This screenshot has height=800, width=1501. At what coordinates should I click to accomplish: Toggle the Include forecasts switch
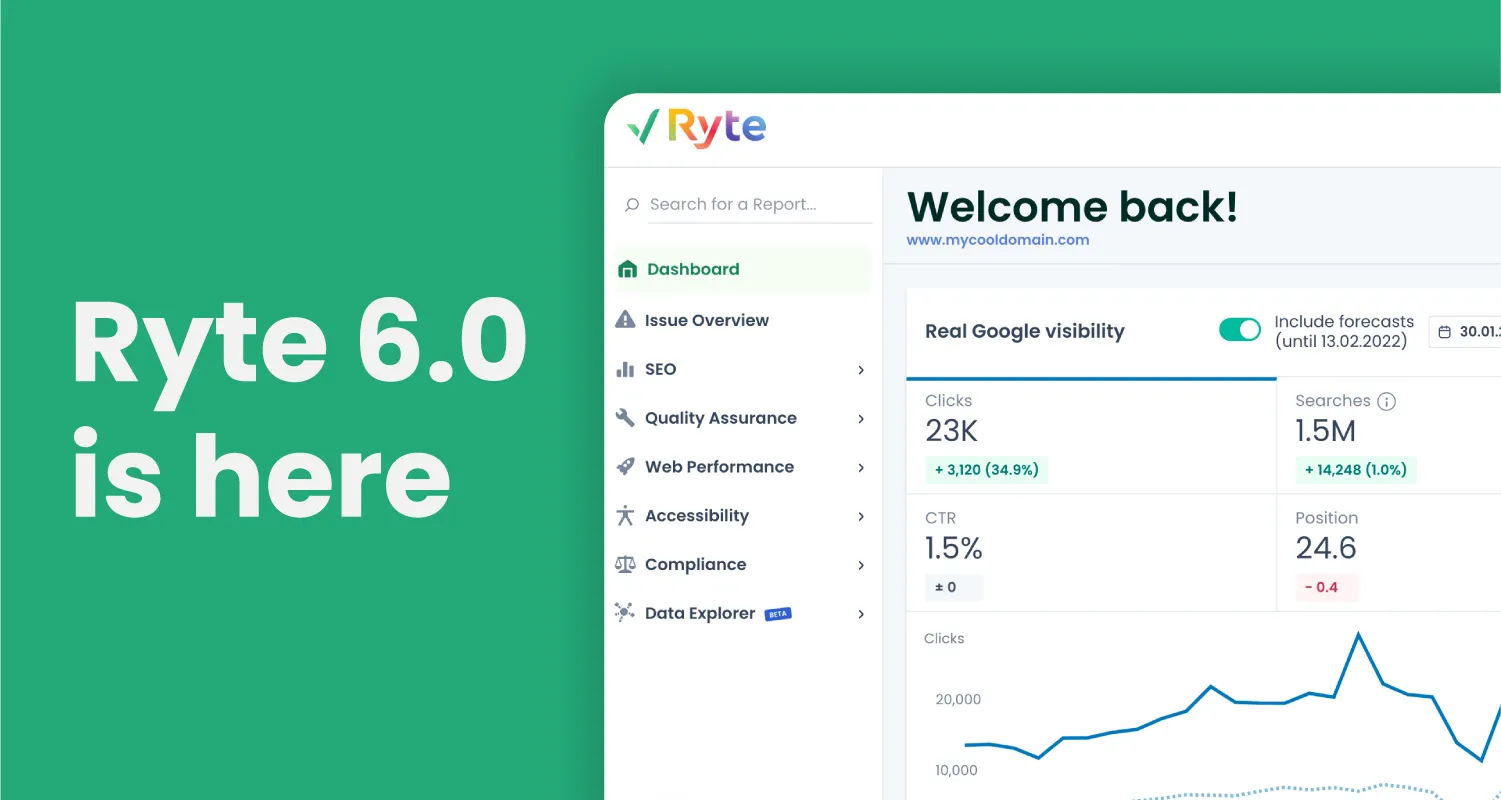(1240, 330)
